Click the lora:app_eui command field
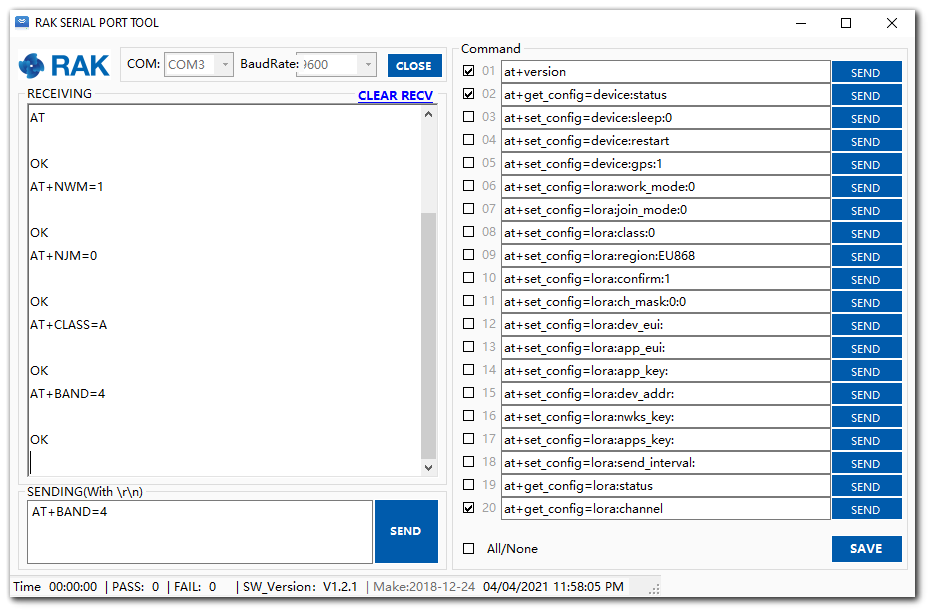The image size is (933, 615). 666,348
